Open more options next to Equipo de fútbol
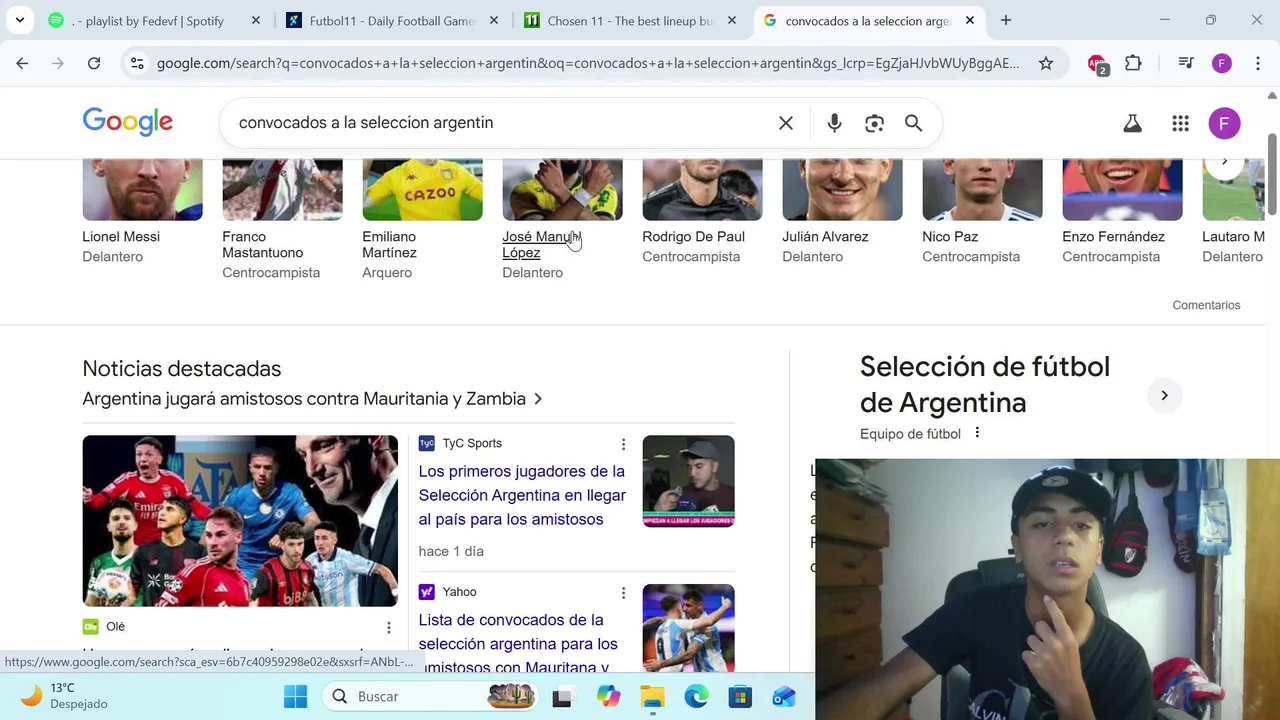This screenshot has height=720, width=1280. coord(977,433)
